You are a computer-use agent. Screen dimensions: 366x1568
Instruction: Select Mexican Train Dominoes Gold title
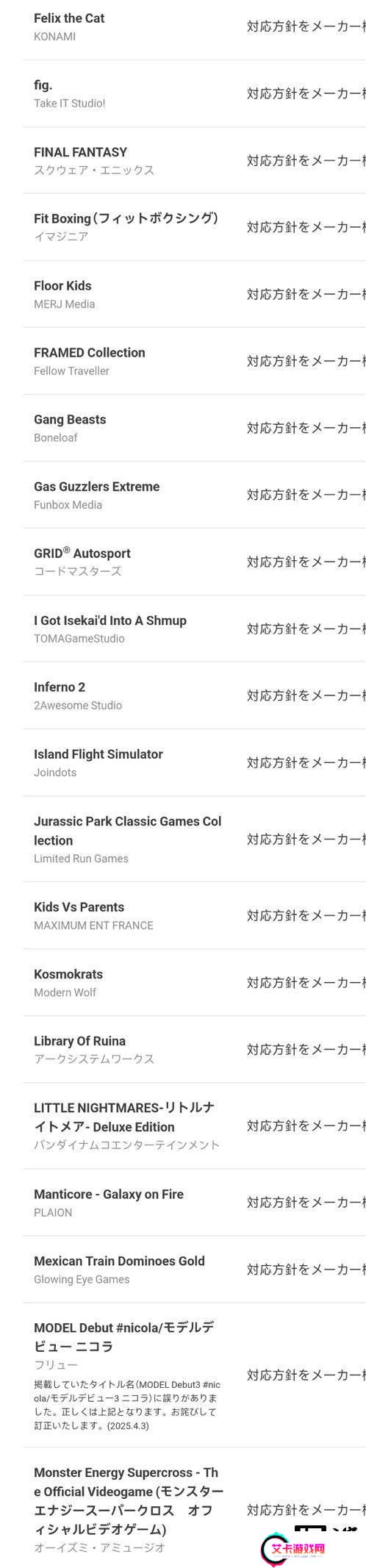coord(119,1261)
